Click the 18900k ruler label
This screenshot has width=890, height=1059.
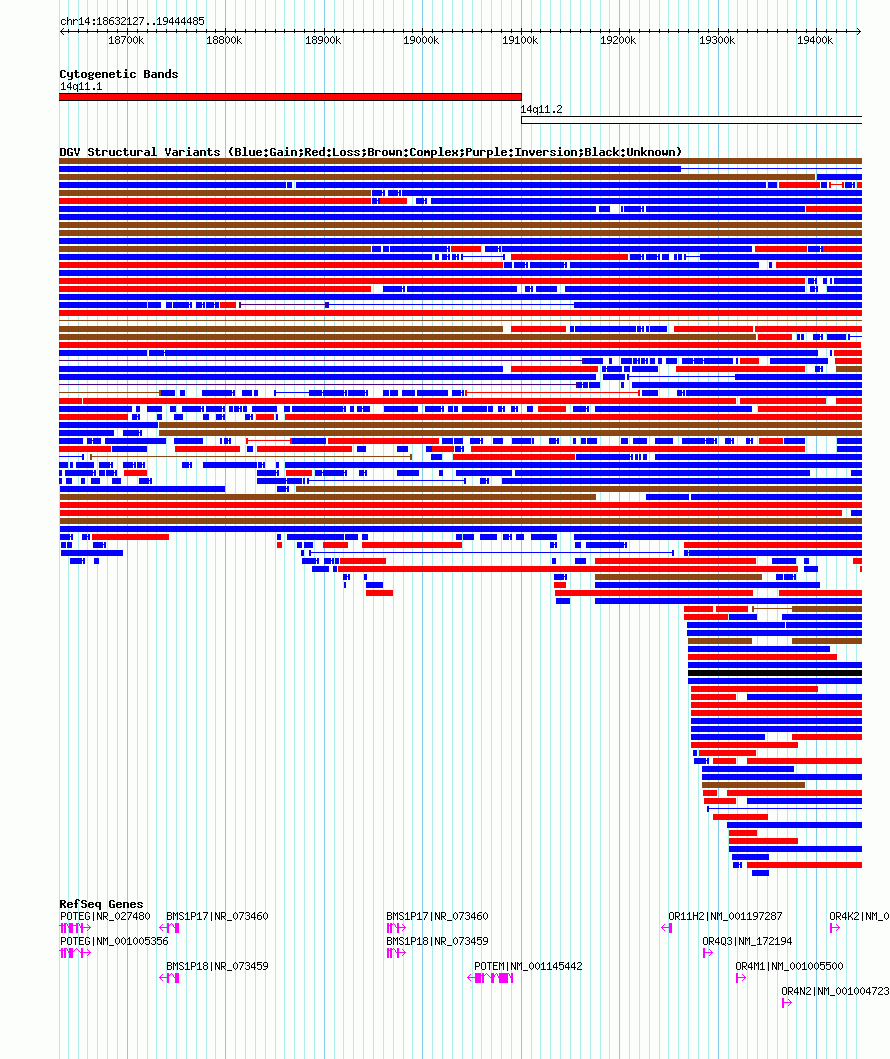(323, 41)
